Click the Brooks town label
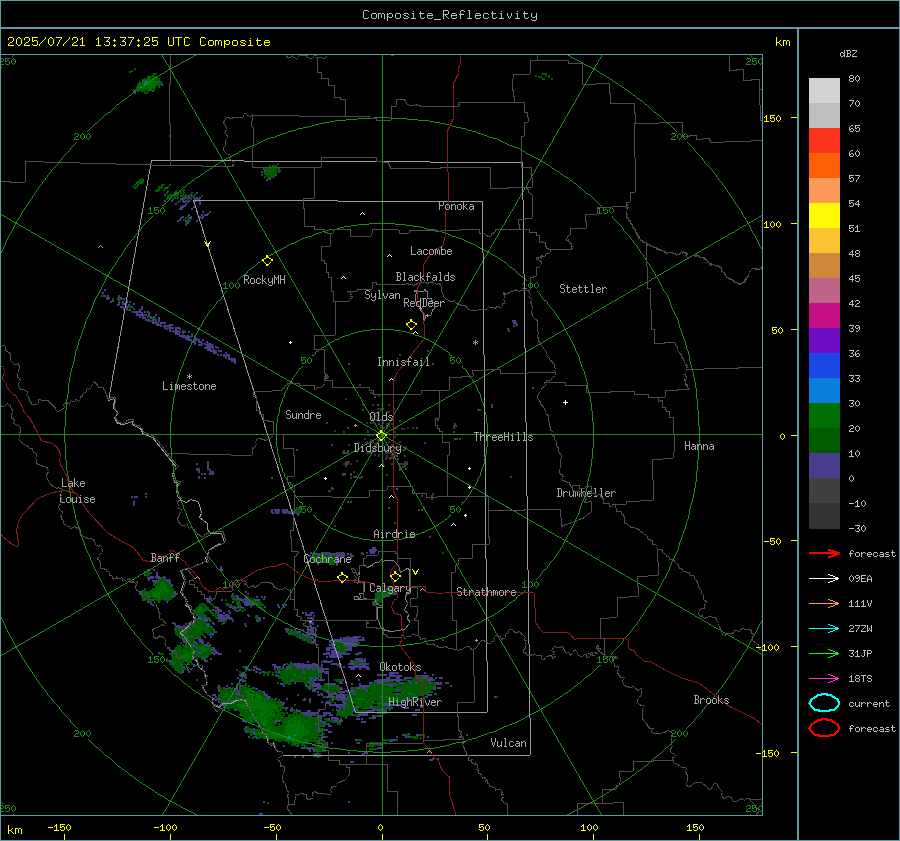Screen dimensions: 900x841 pyautogui.click(x=711, y=700)
